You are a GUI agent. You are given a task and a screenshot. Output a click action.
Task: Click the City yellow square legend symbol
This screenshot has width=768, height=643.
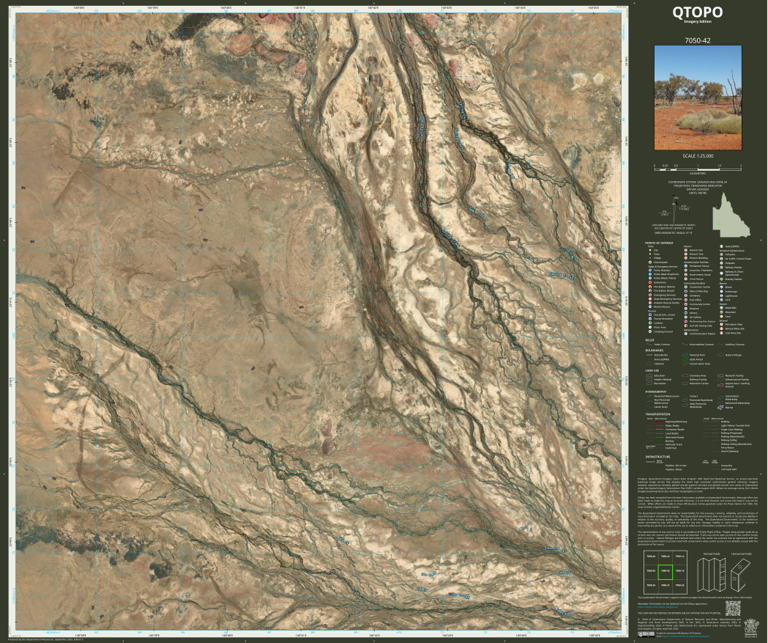[650, 250]
